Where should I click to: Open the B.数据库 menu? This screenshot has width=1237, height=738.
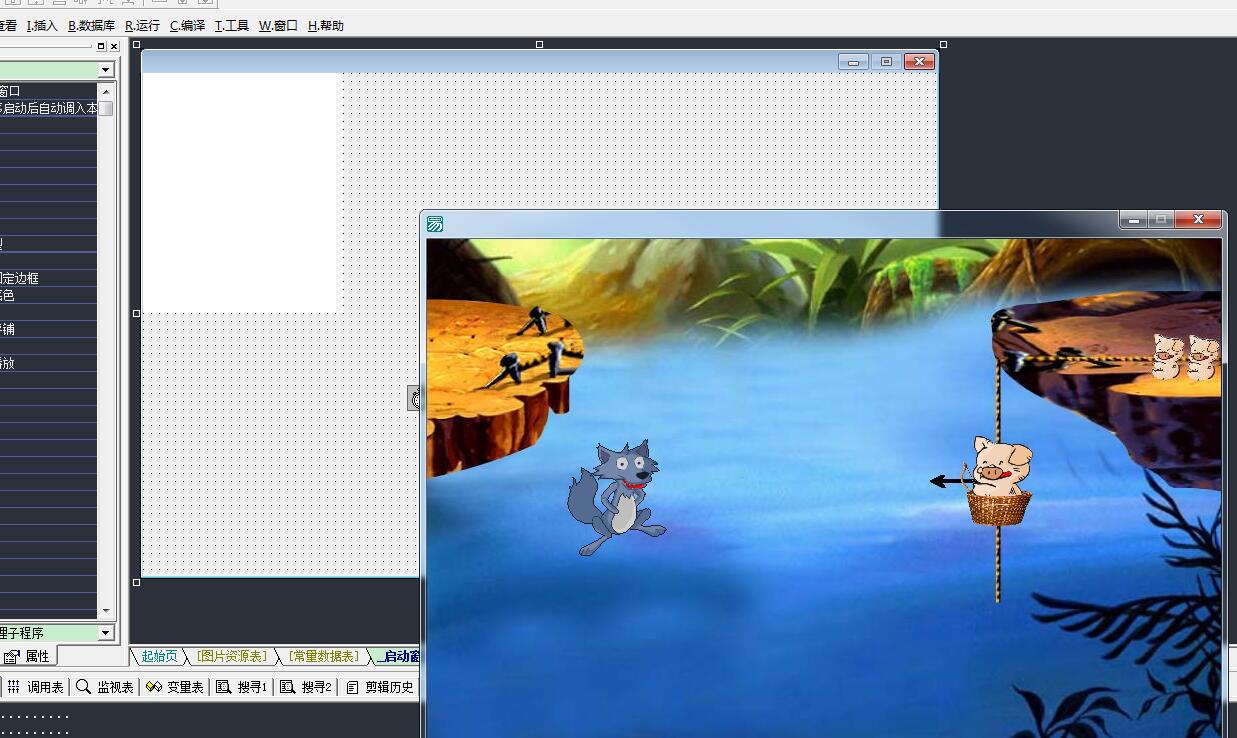click(x=91, y=26)
